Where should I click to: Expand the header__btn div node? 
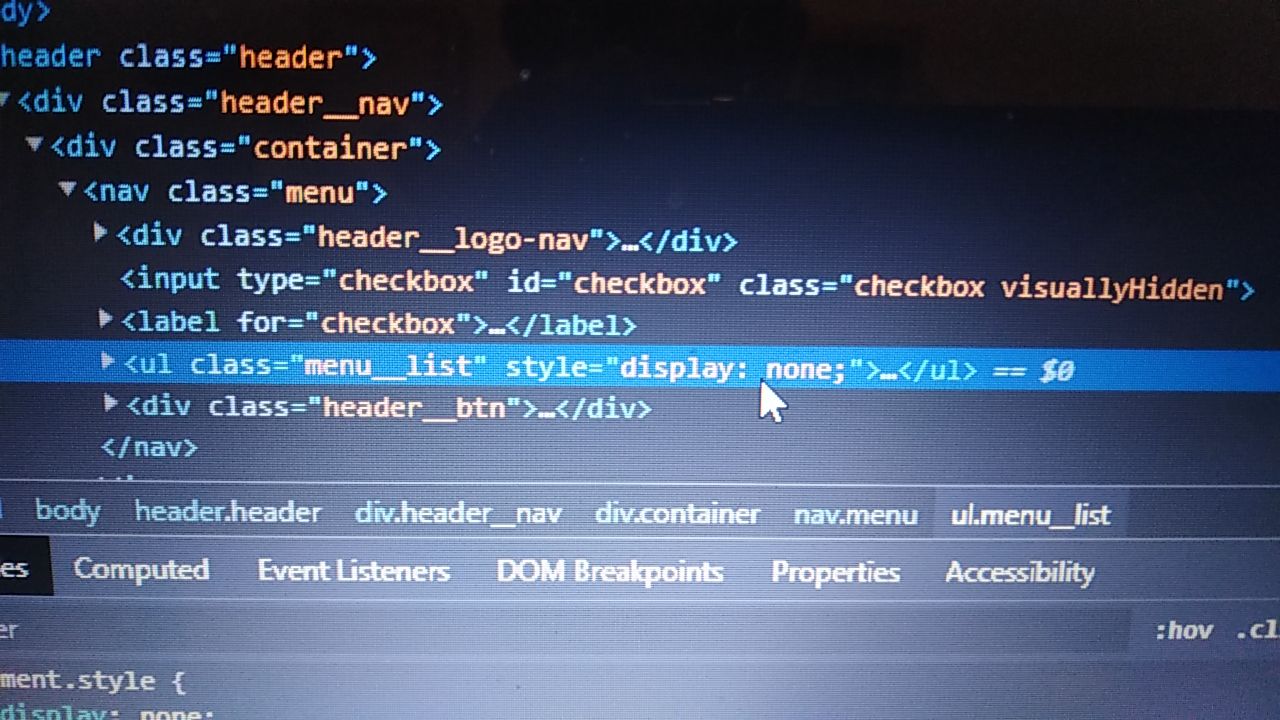(x=111, y=403)
